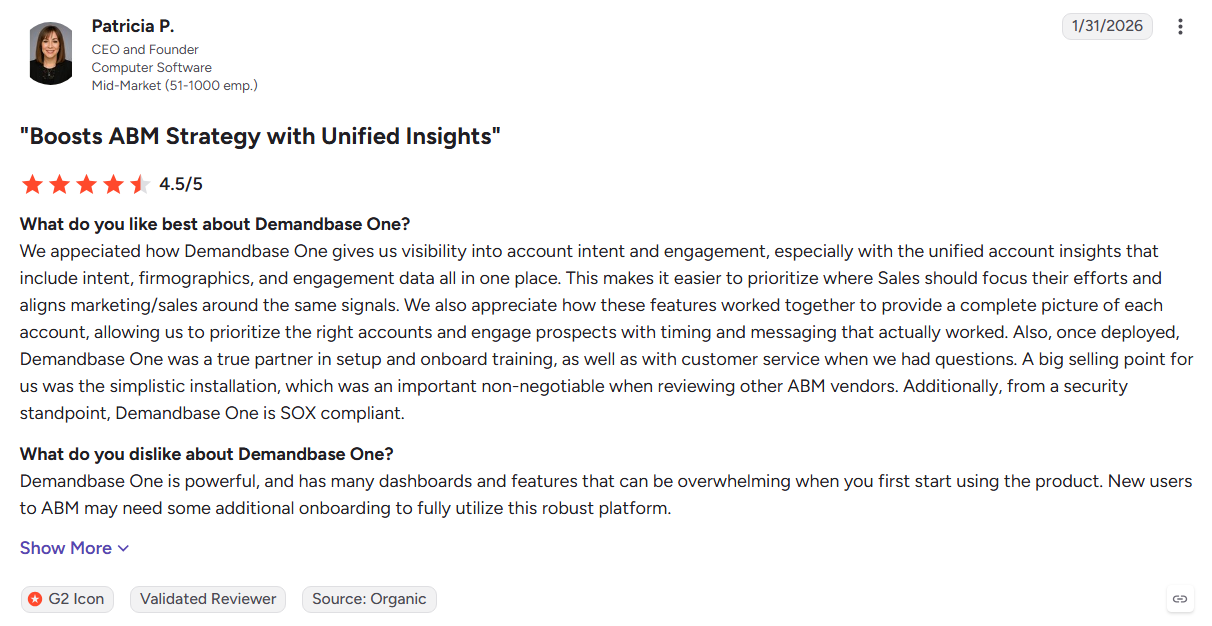The image size is (1212, 626).
Task: Click the chevron beside Show More
Action: [123, 548]
